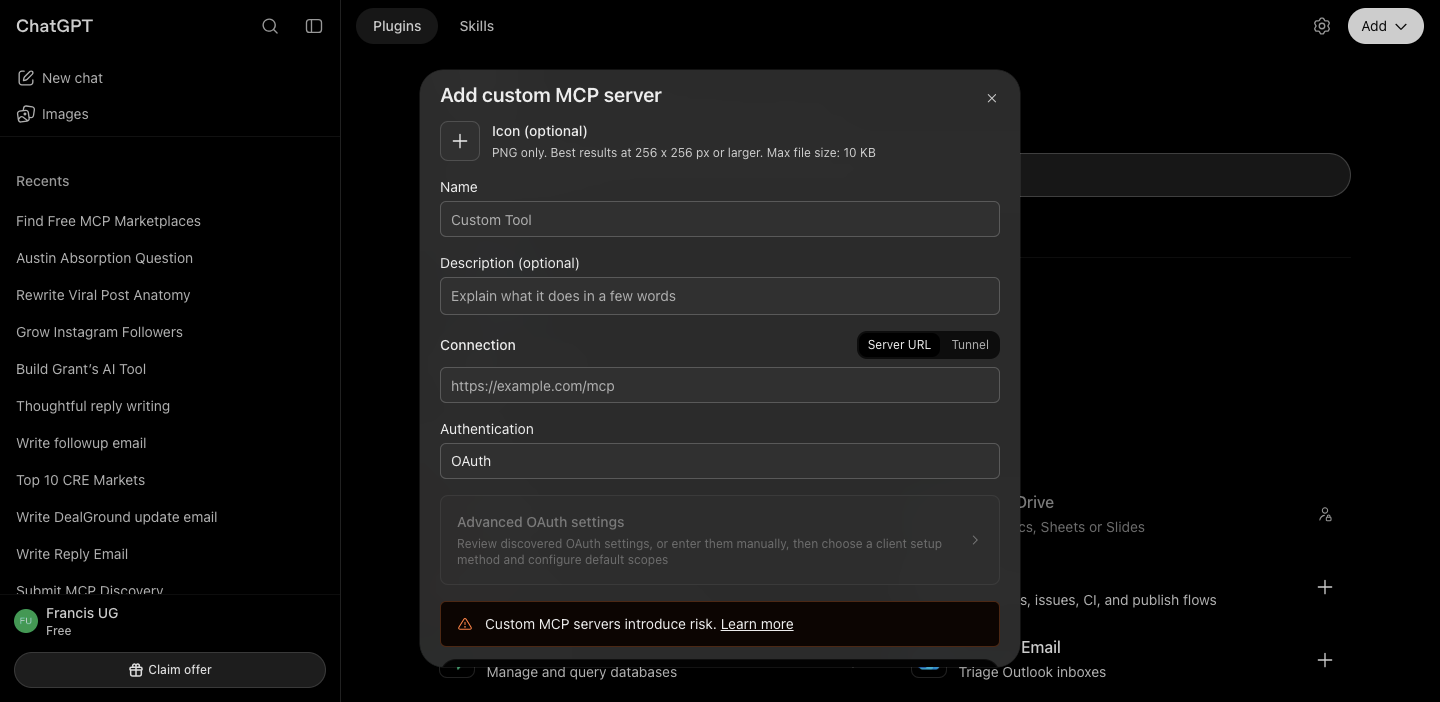This screenshot has height=702, width=1440.
Task: Click the search bar behind the dialog
Action: [1185, 175]
